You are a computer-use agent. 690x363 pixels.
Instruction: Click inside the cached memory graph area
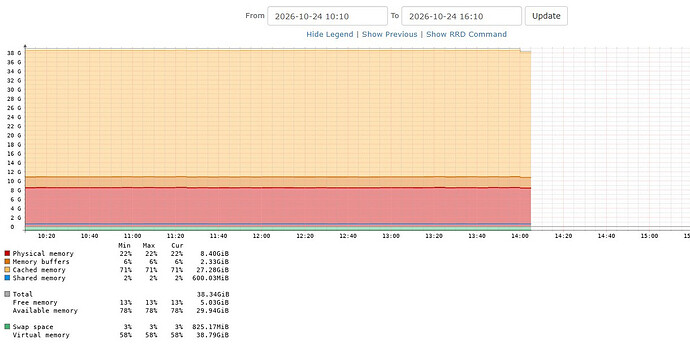(x=277, y=112)
